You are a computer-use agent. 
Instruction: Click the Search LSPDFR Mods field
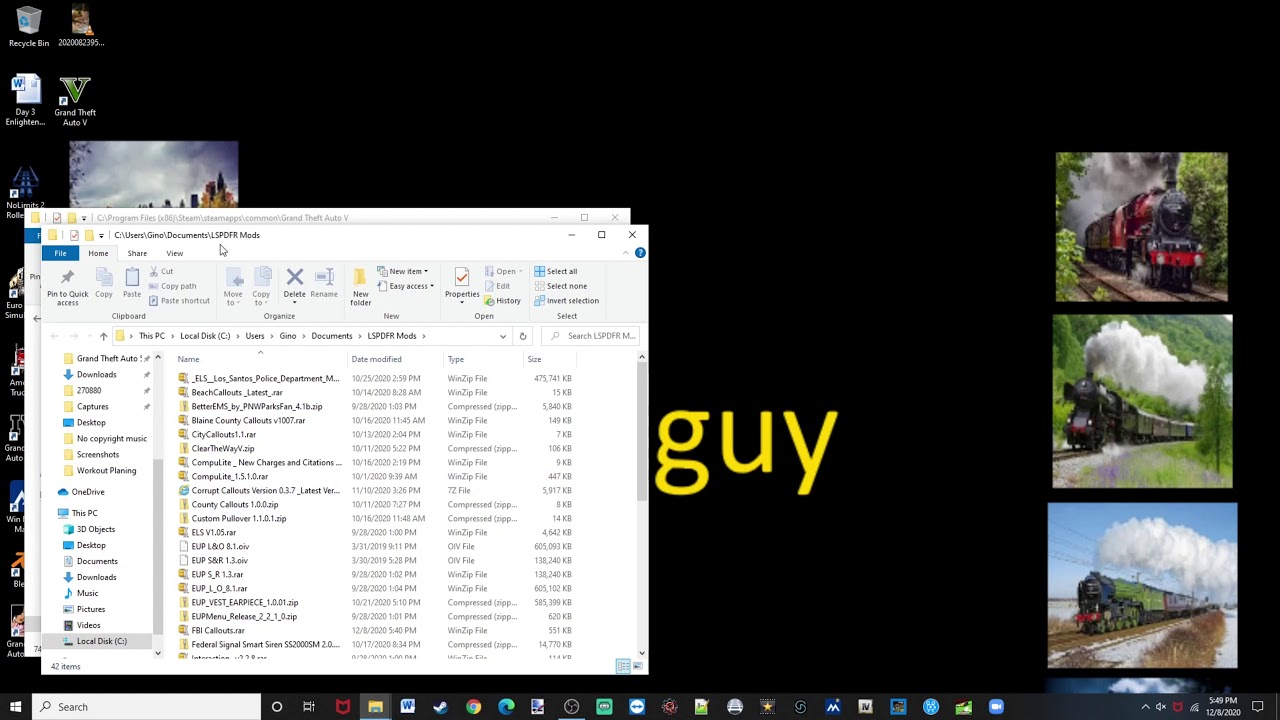593,336
